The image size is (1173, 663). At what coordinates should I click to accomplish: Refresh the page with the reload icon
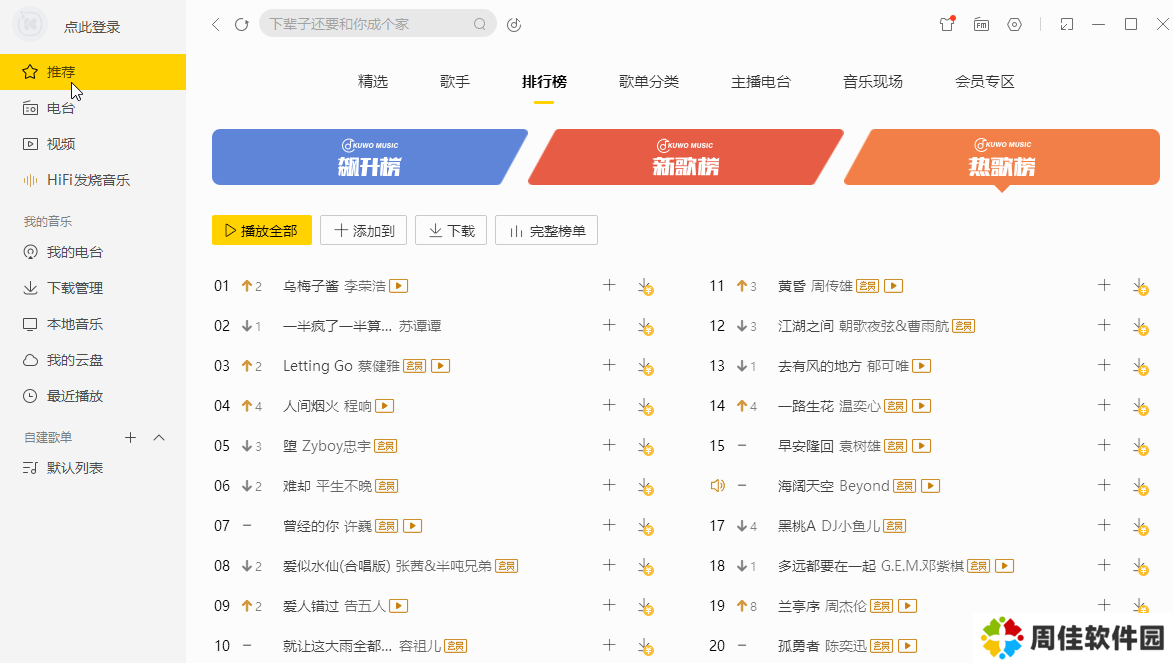click(241, 24)
